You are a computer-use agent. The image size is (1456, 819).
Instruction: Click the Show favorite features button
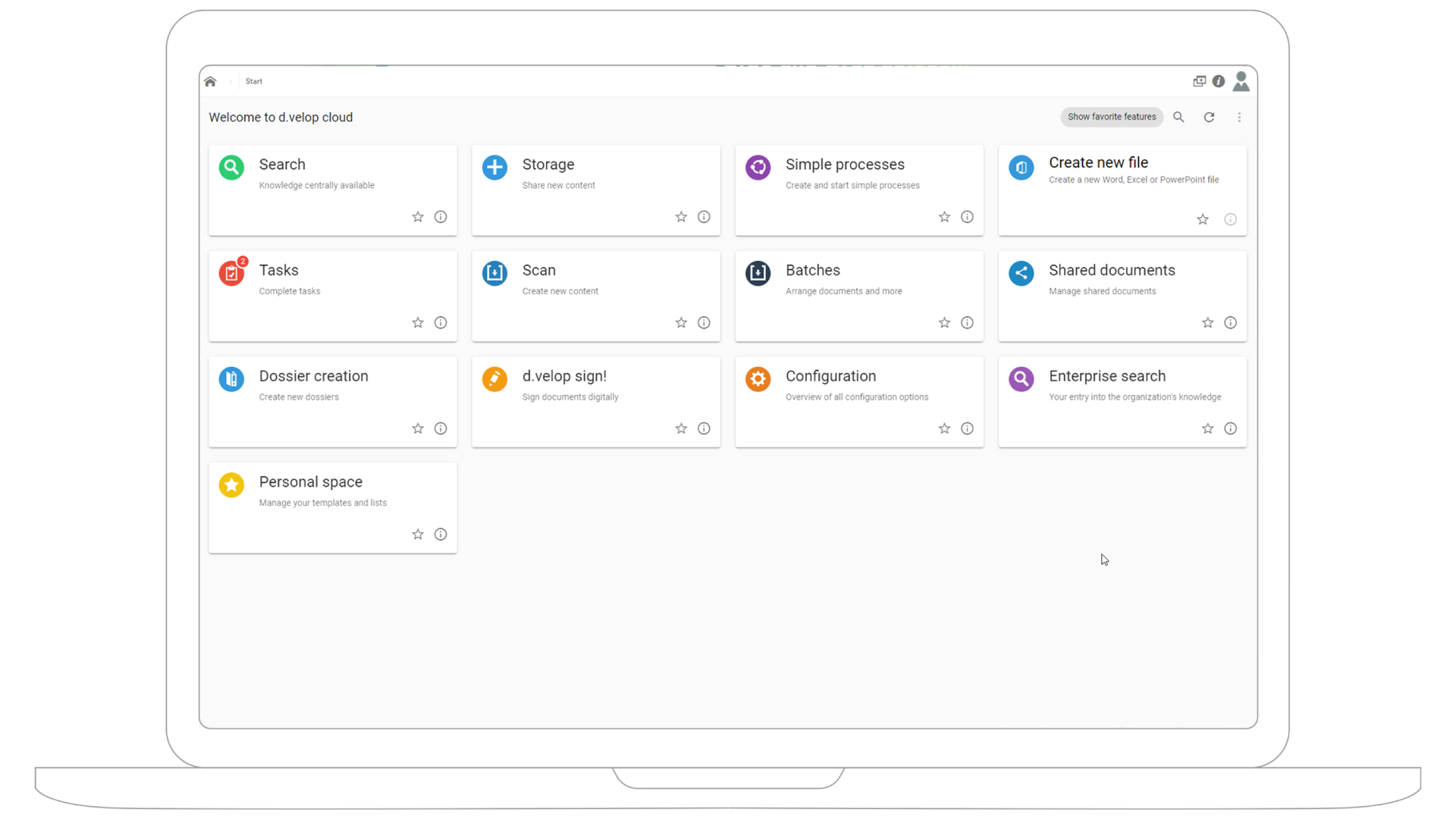click(x=1111, y=117)
